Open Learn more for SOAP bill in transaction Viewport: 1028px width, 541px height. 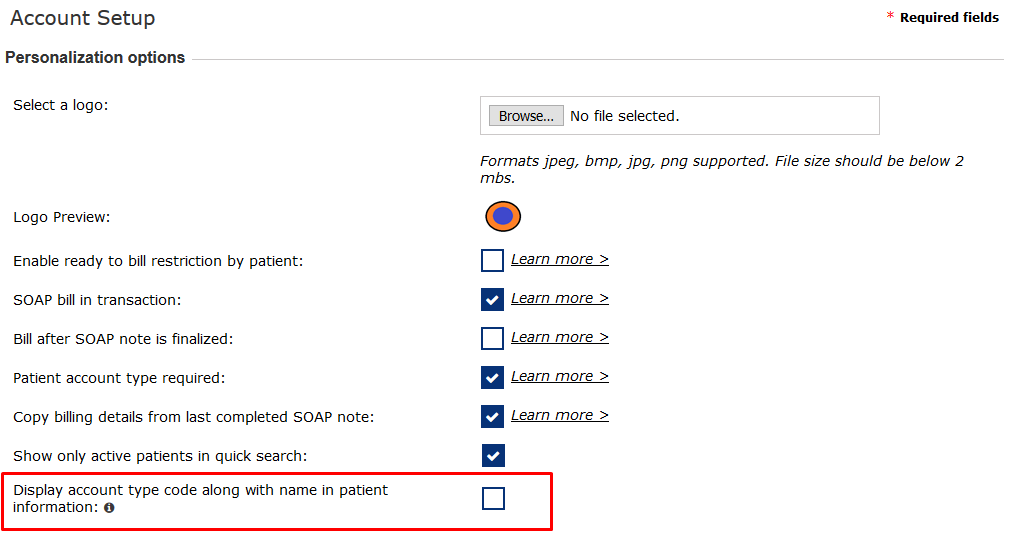559,298
